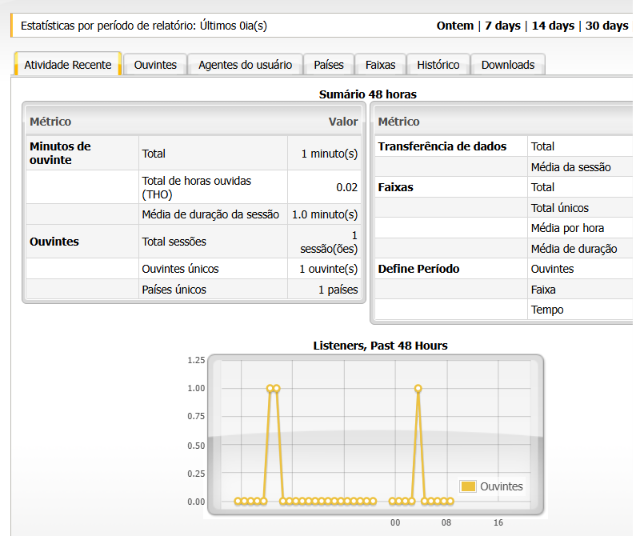Click the Transferência de dados row label
Viewport: 633px width, 536px height.
click(442, 146)
